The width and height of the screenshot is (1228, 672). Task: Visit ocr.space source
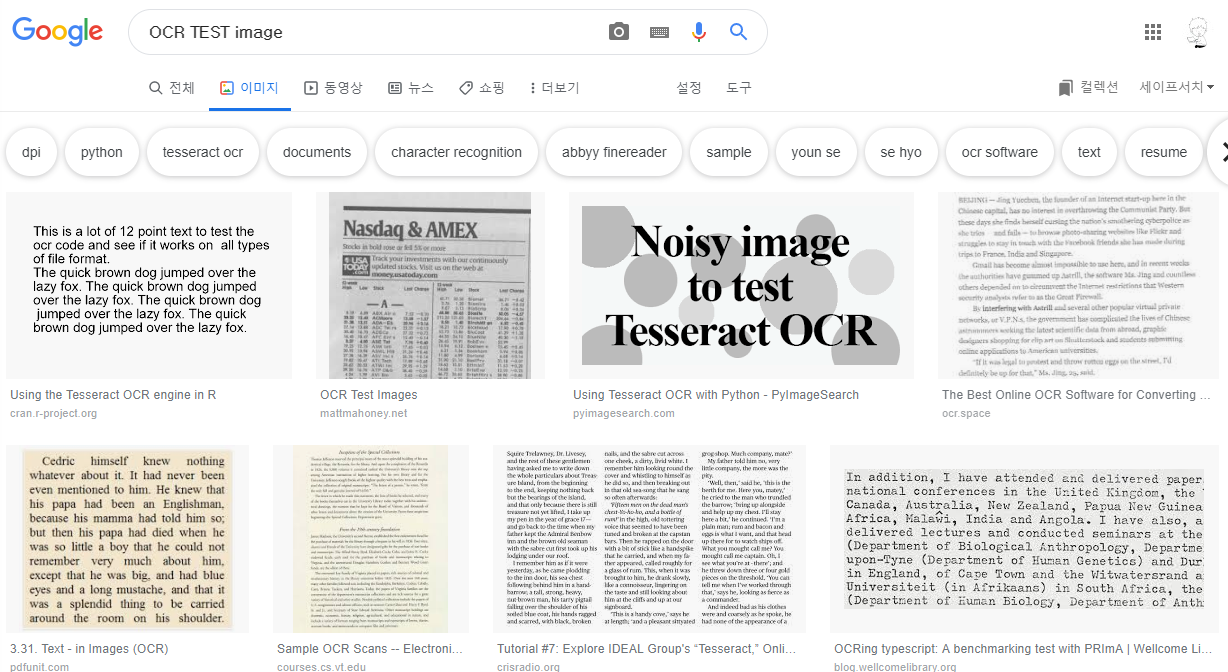click(965, 413)
